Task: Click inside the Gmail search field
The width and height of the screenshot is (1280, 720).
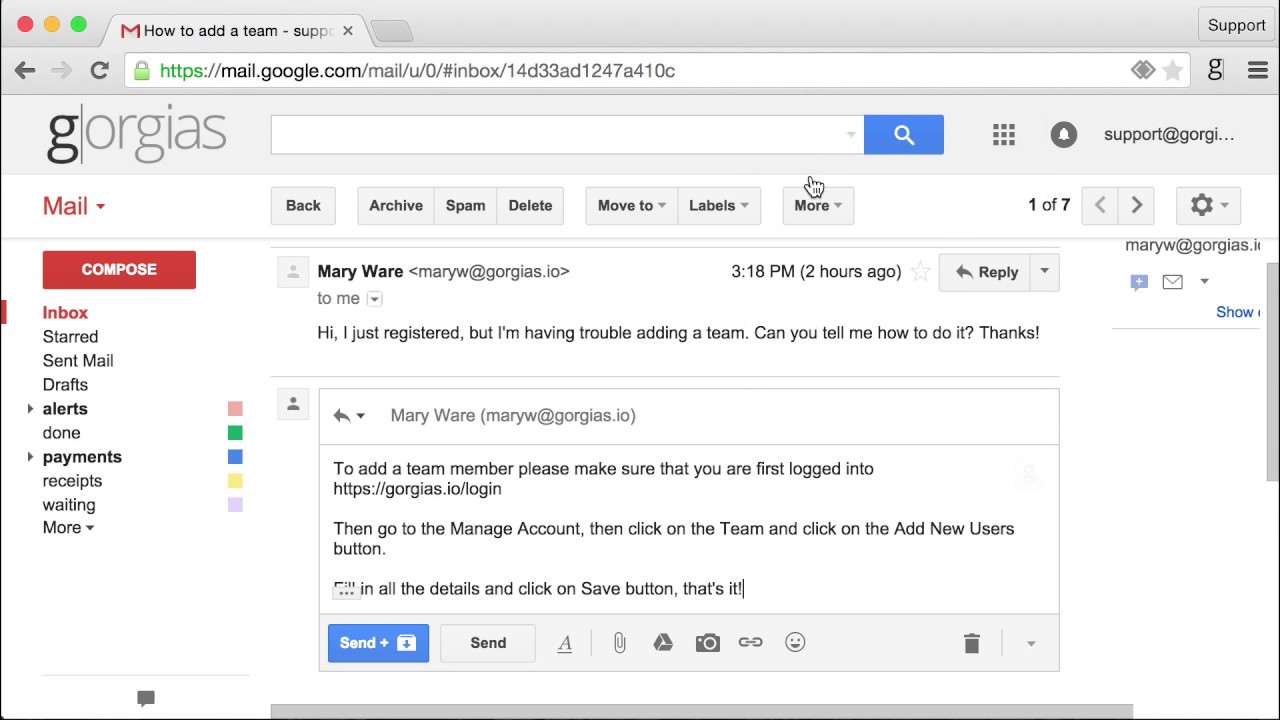Action: click(560, 134)
